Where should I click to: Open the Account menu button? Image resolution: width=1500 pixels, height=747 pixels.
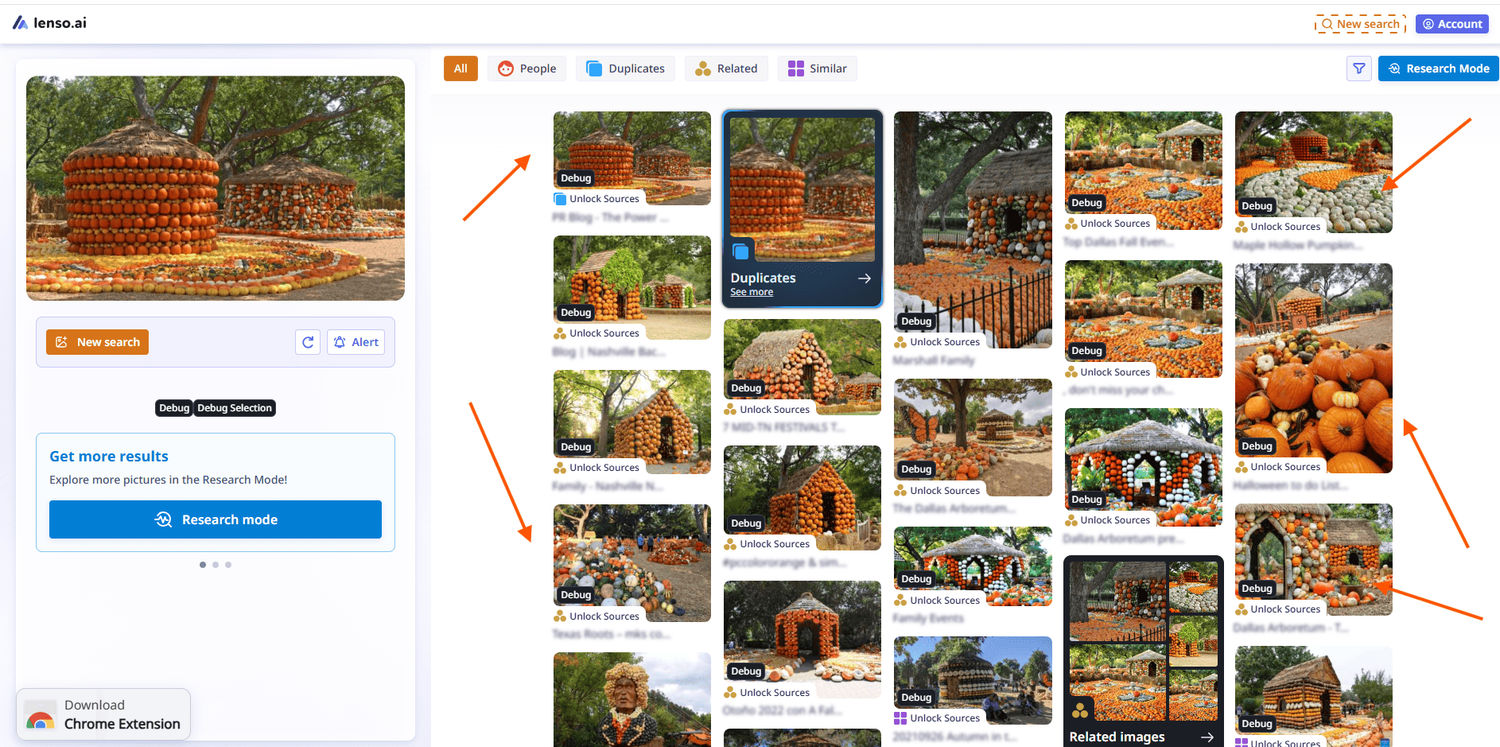pyautogui.click(x=1452, y=24)
